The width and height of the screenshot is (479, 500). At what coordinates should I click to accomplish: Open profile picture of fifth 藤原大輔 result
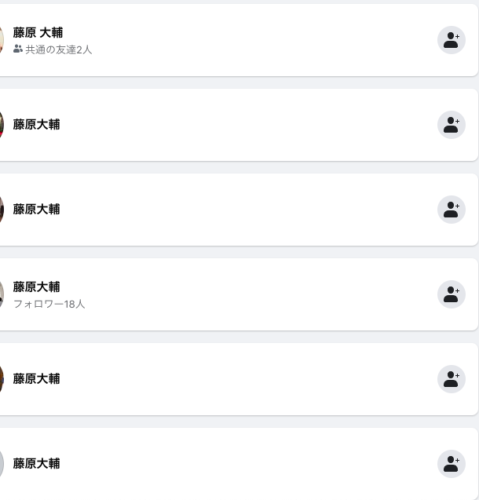[2, 379]
